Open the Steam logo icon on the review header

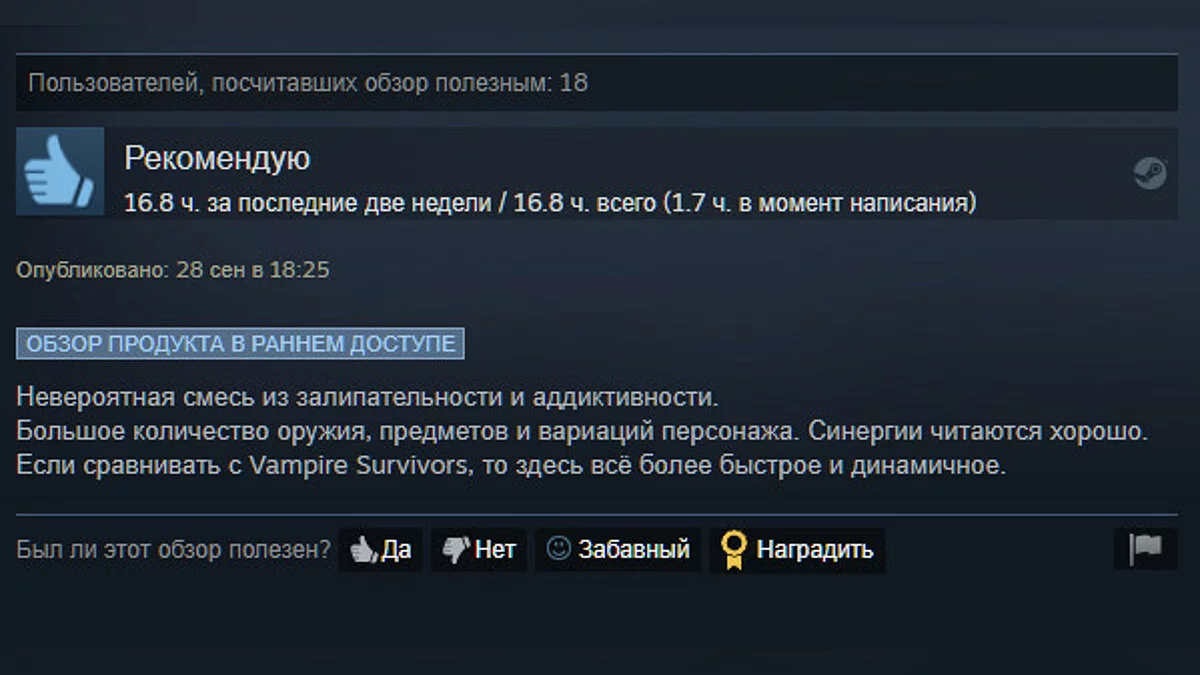point(1150,172)
